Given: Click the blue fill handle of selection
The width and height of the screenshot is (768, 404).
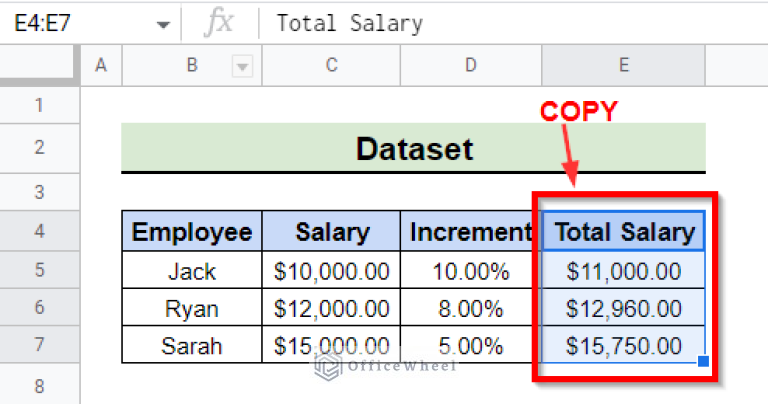Looking at the screenshot, I should (703, 361).
